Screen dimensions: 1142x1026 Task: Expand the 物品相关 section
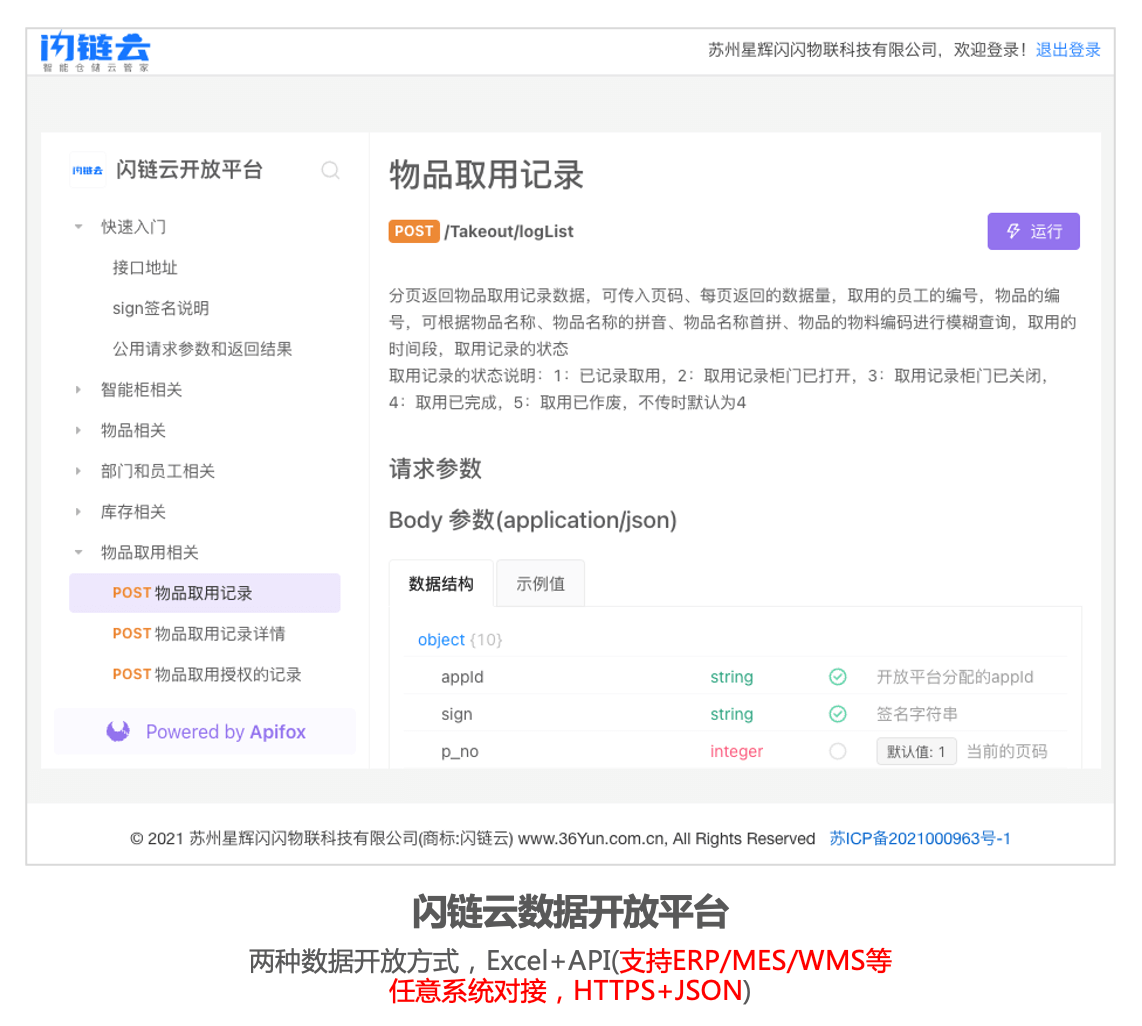tap(78, 430)
